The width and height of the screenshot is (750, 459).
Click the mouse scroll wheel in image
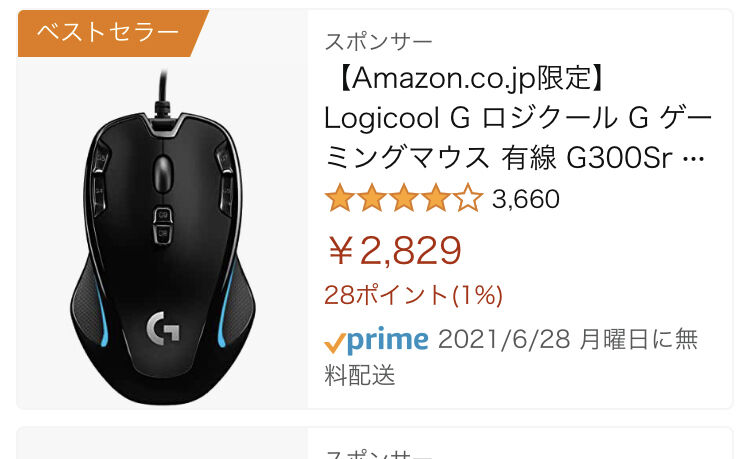[x=163, y=174]
